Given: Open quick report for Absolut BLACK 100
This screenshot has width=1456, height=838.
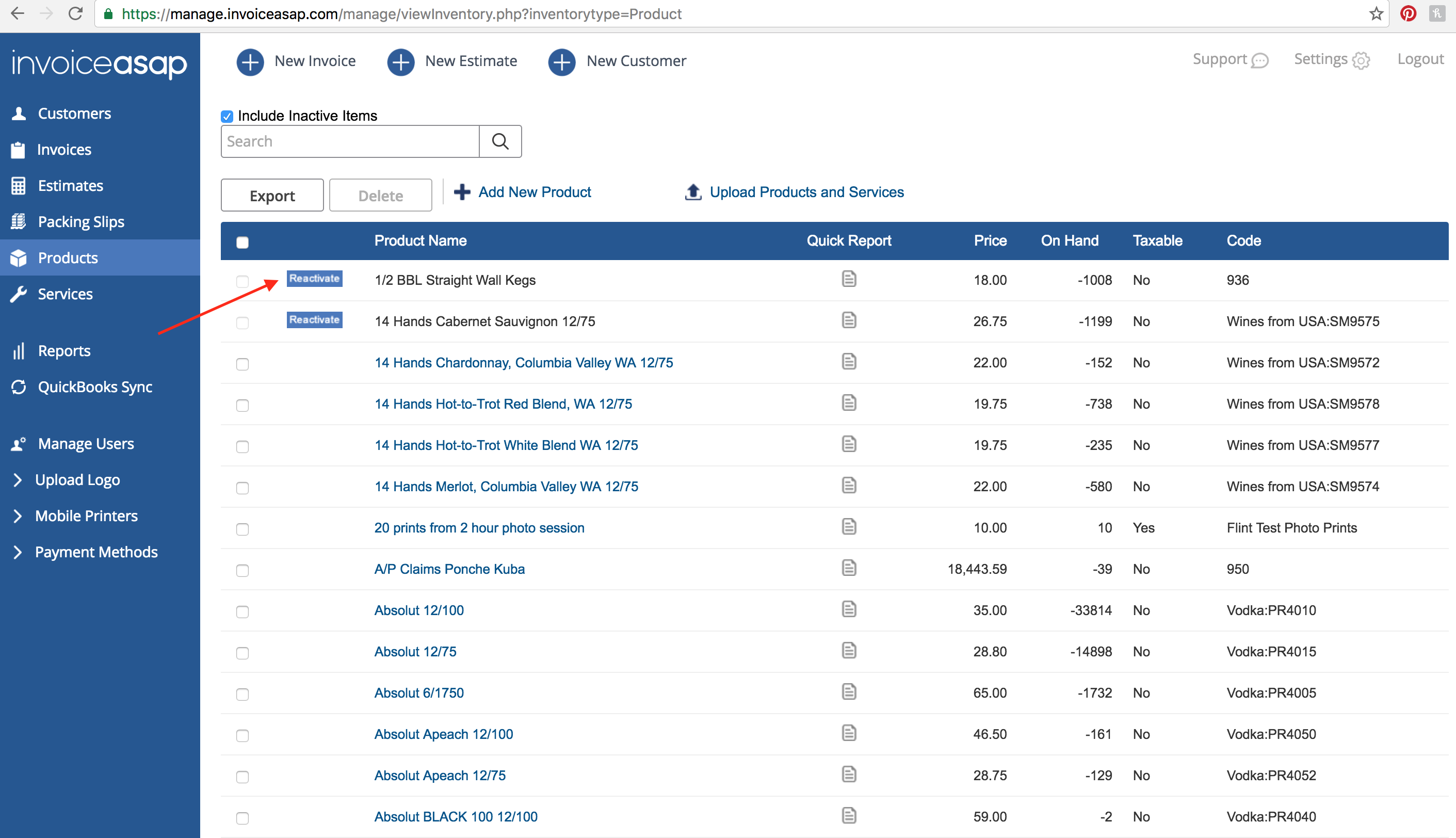Looking at the screenshot, I should point(849,816).
